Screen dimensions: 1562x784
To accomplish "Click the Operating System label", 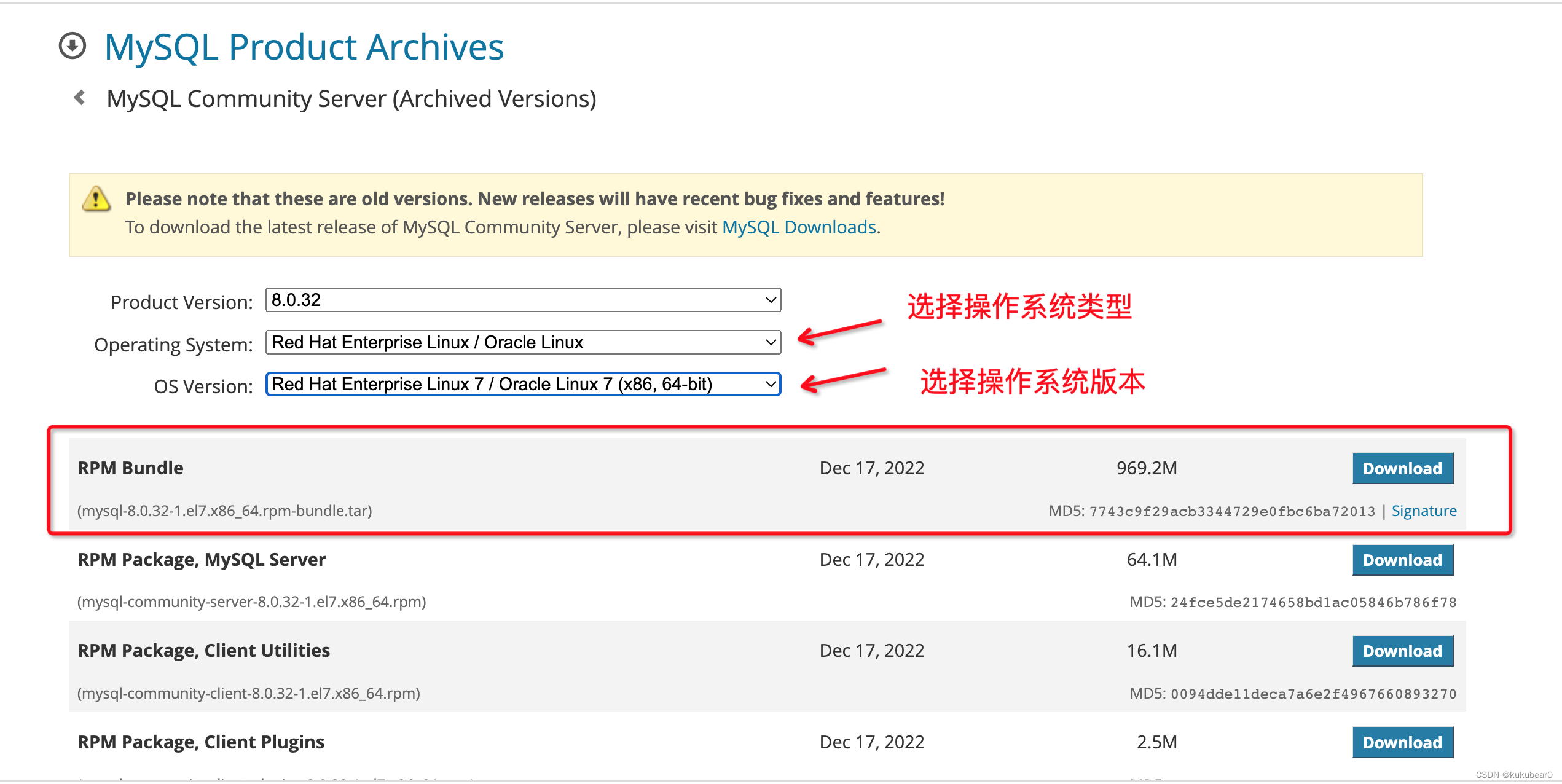I will point(173,345).
